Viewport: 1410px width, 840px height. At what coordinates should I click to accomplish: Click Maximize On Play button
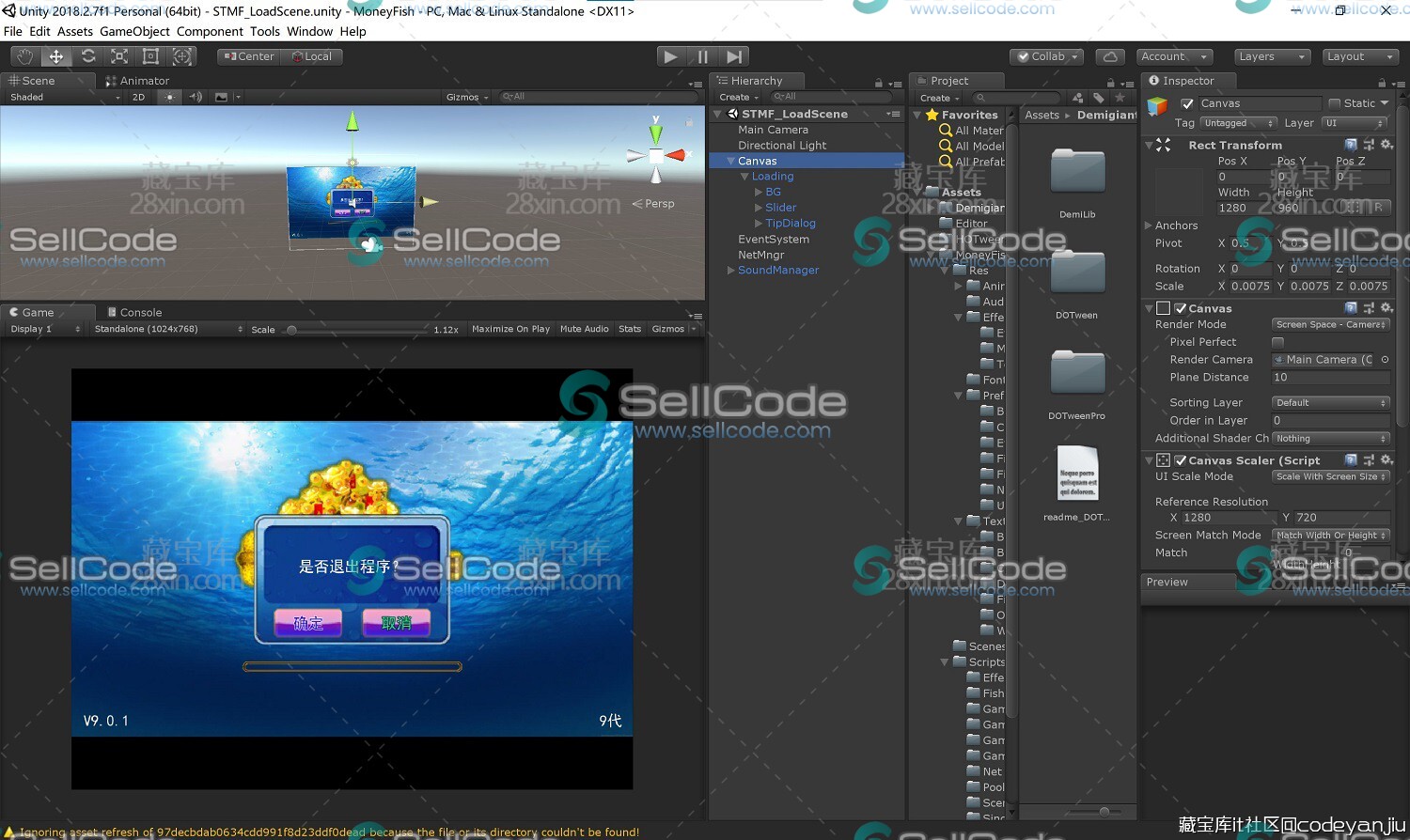pos(510,329)
